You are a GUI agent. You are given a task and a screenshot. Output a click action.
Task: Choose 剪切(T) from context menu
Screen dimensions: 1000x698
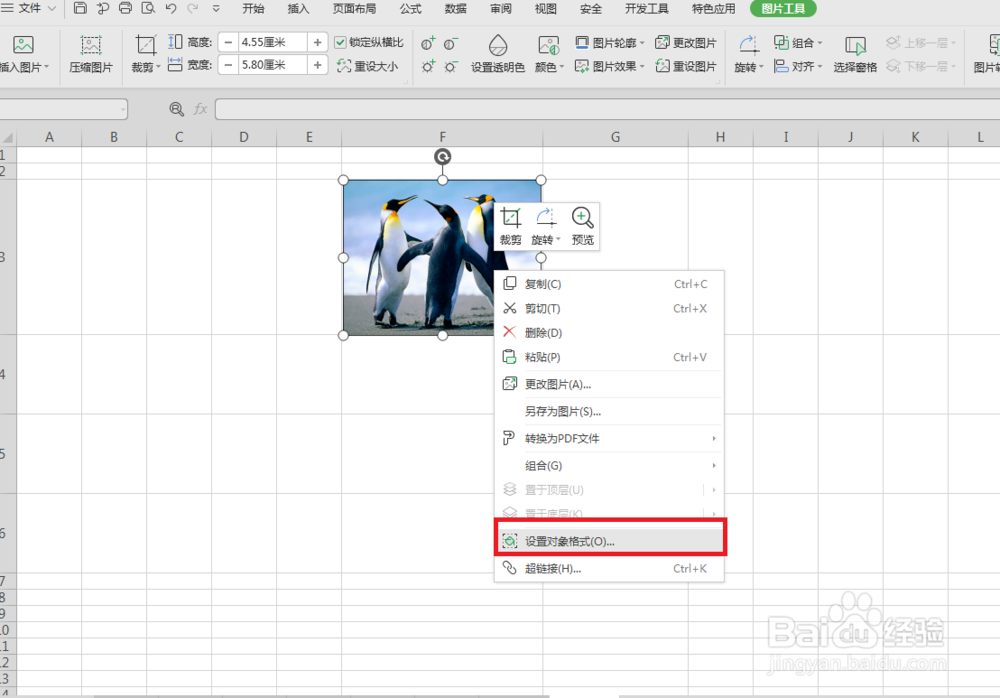tap(609, 308)
